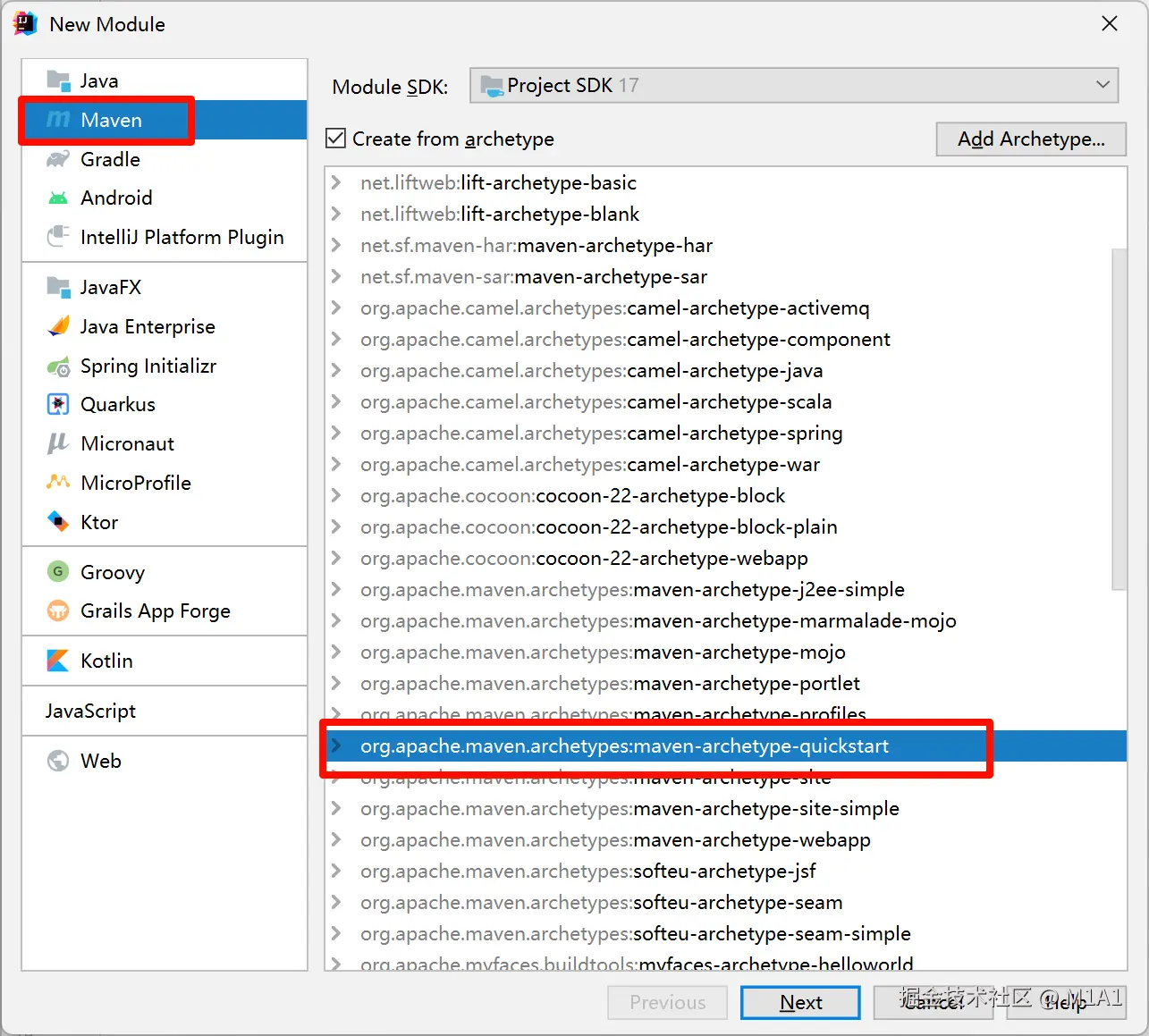
Task: Expand the lift-archetype-basic node
Action: 336,182
